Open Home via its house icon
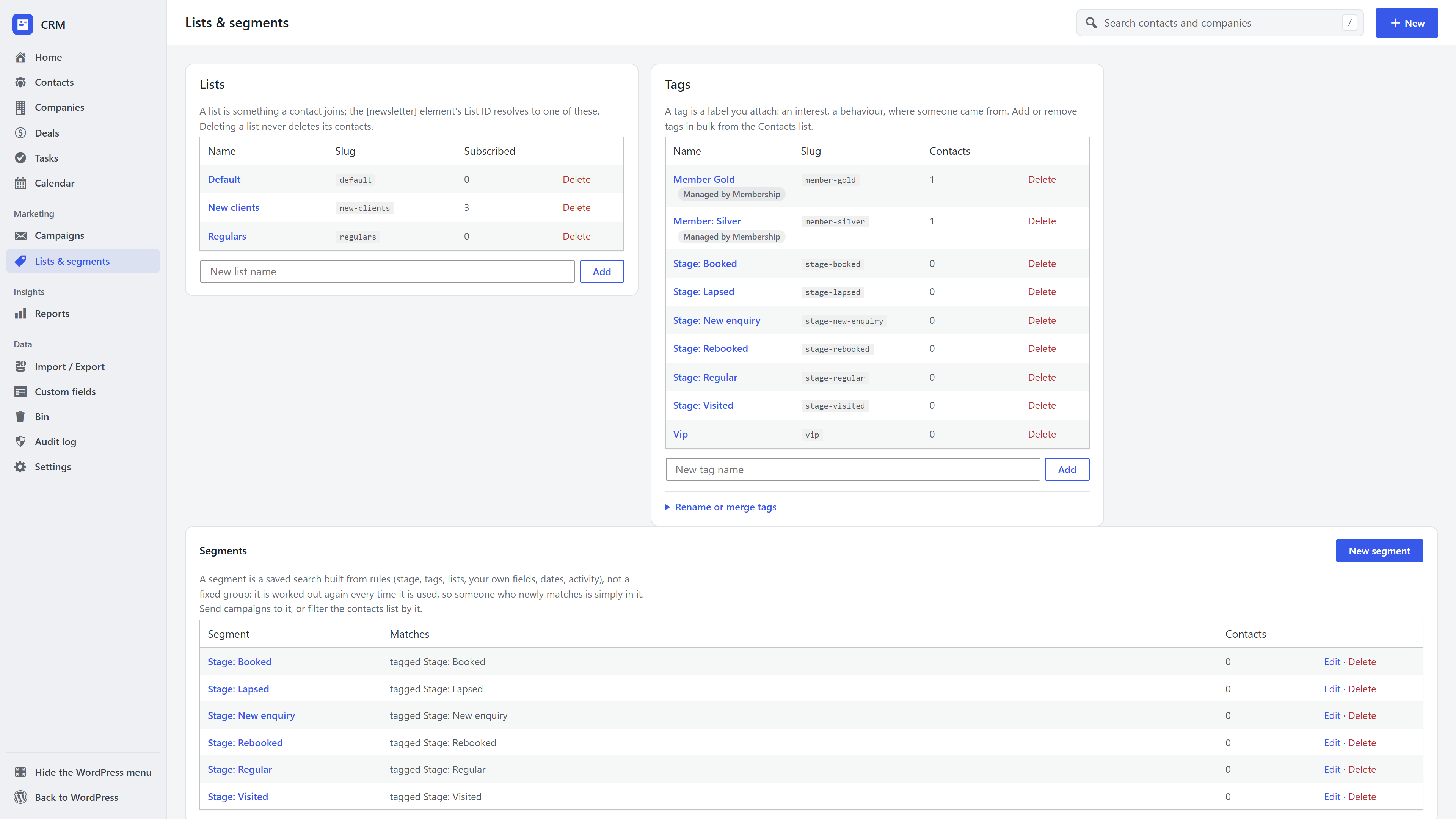This screenshot has width=1456, height=819. pos(21,57)
